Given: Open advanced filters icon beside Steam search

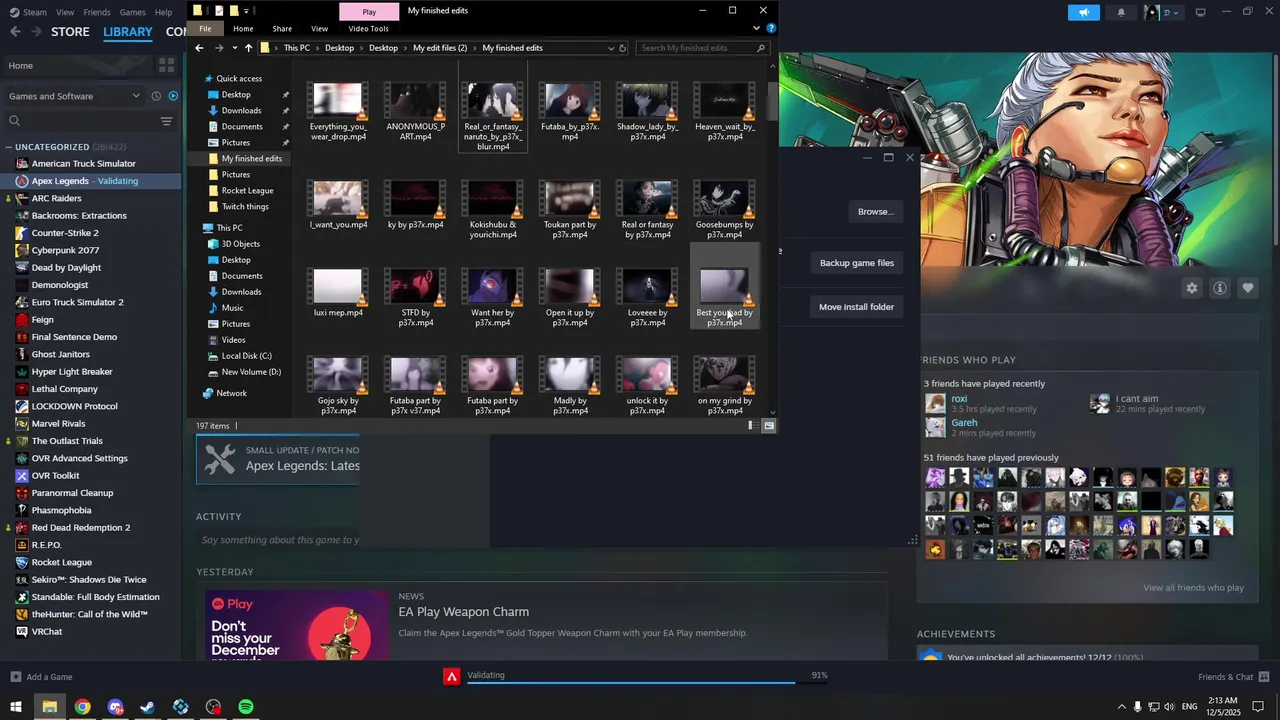Looking at the screenshot, I should click(x=166, y=121).
